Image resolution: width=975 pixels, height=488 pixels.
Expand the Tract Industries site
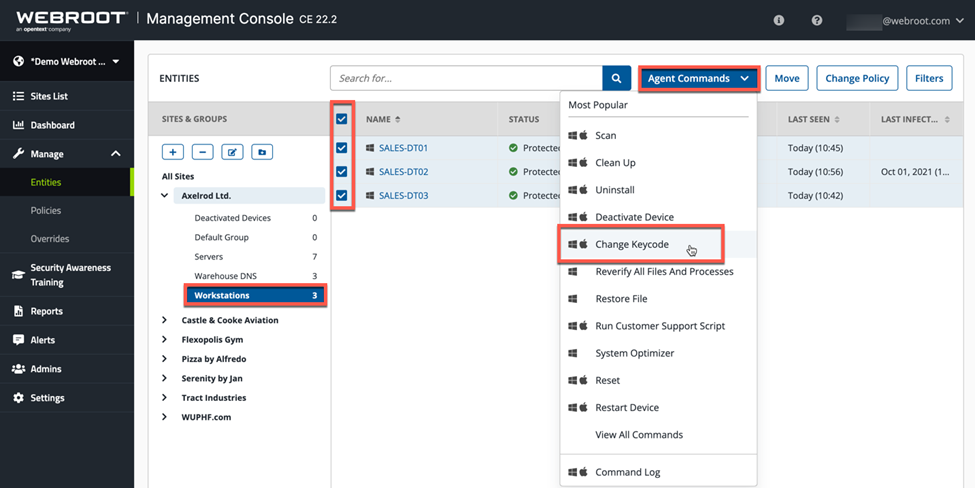point(165,398)
